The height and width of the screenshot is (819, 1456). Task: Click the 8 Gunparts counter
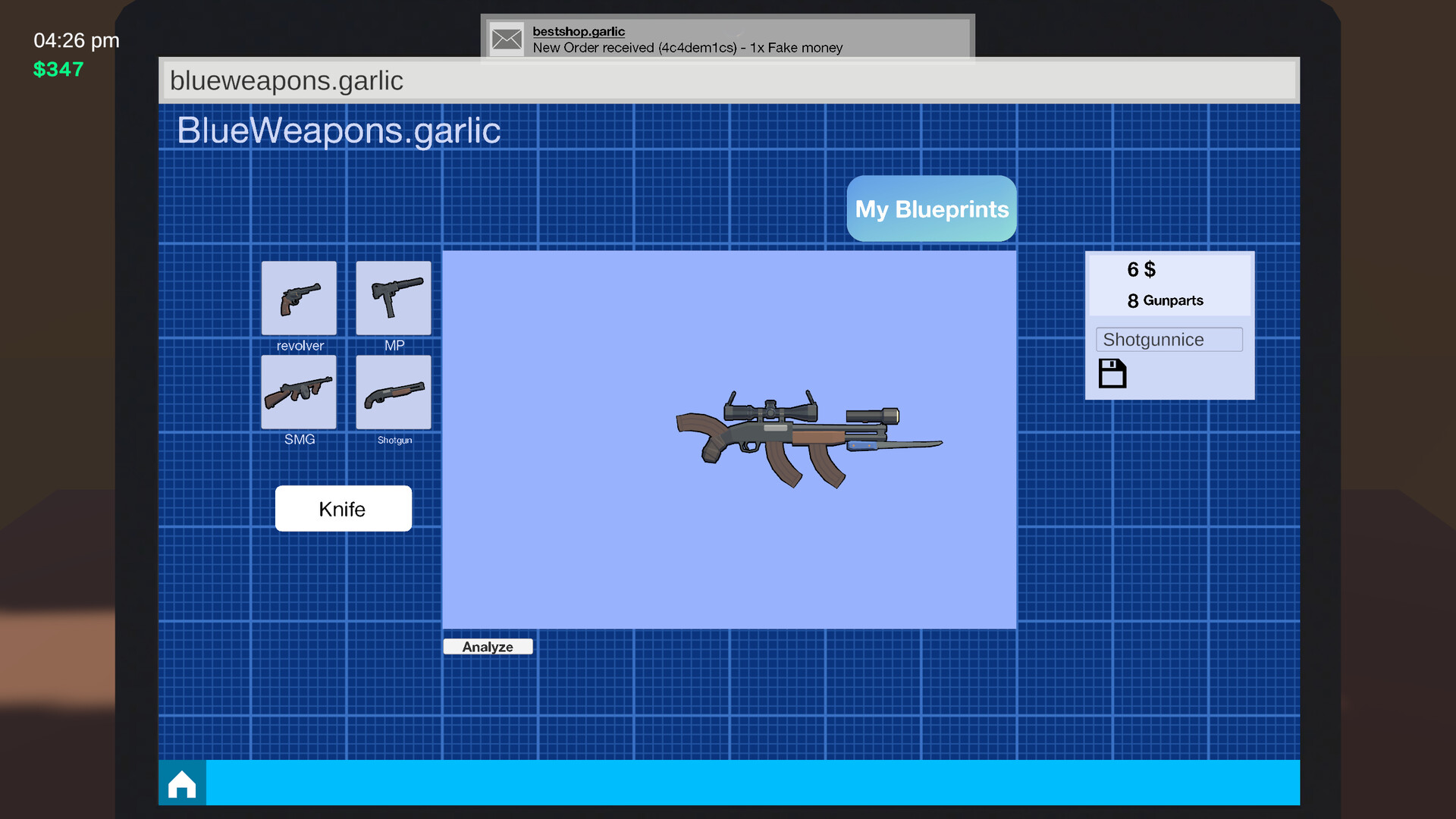coord(1166,300)
